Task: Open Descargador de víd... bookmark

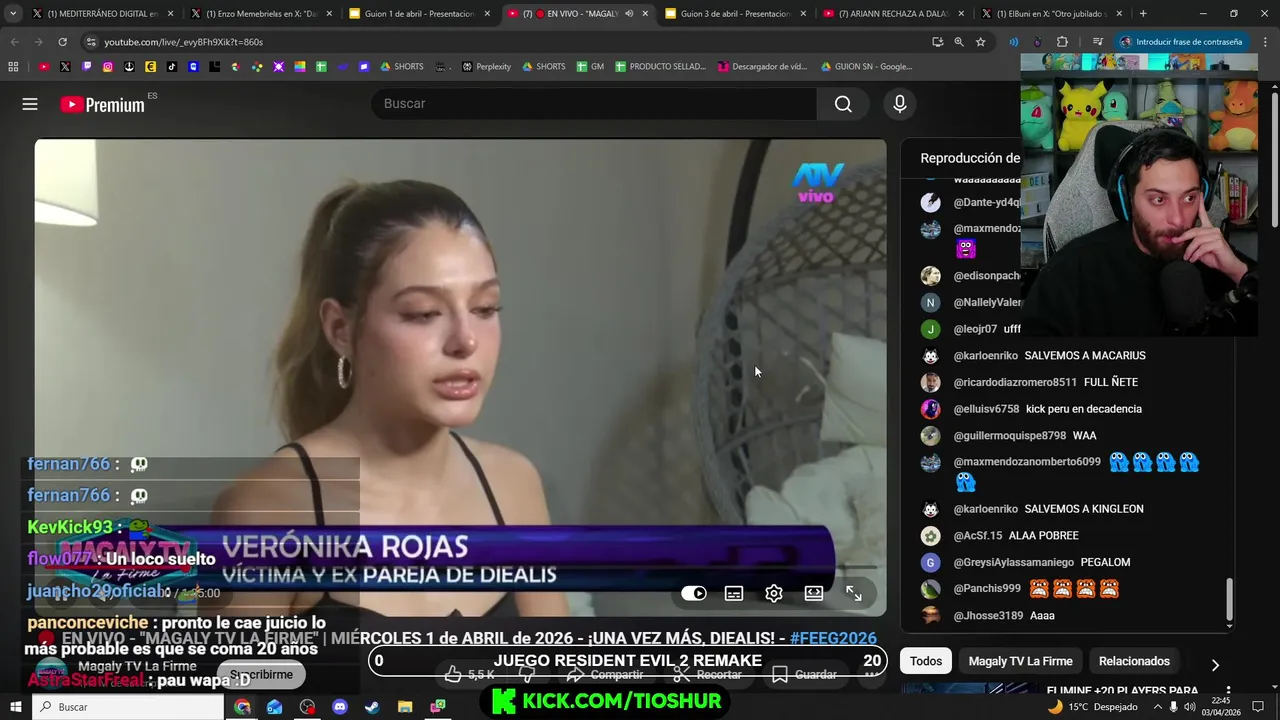Action: point(761,67)
